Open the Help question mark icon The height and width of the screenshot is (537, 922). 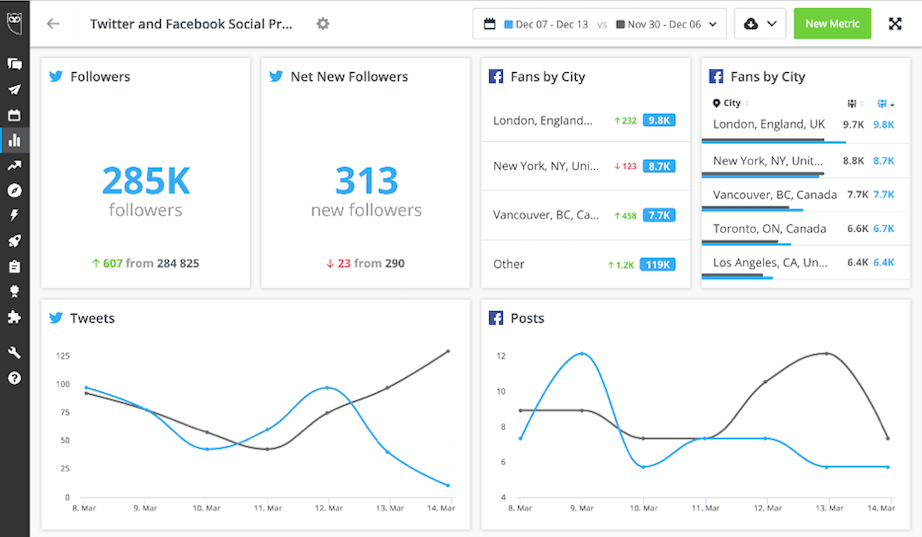coord(14,378)
